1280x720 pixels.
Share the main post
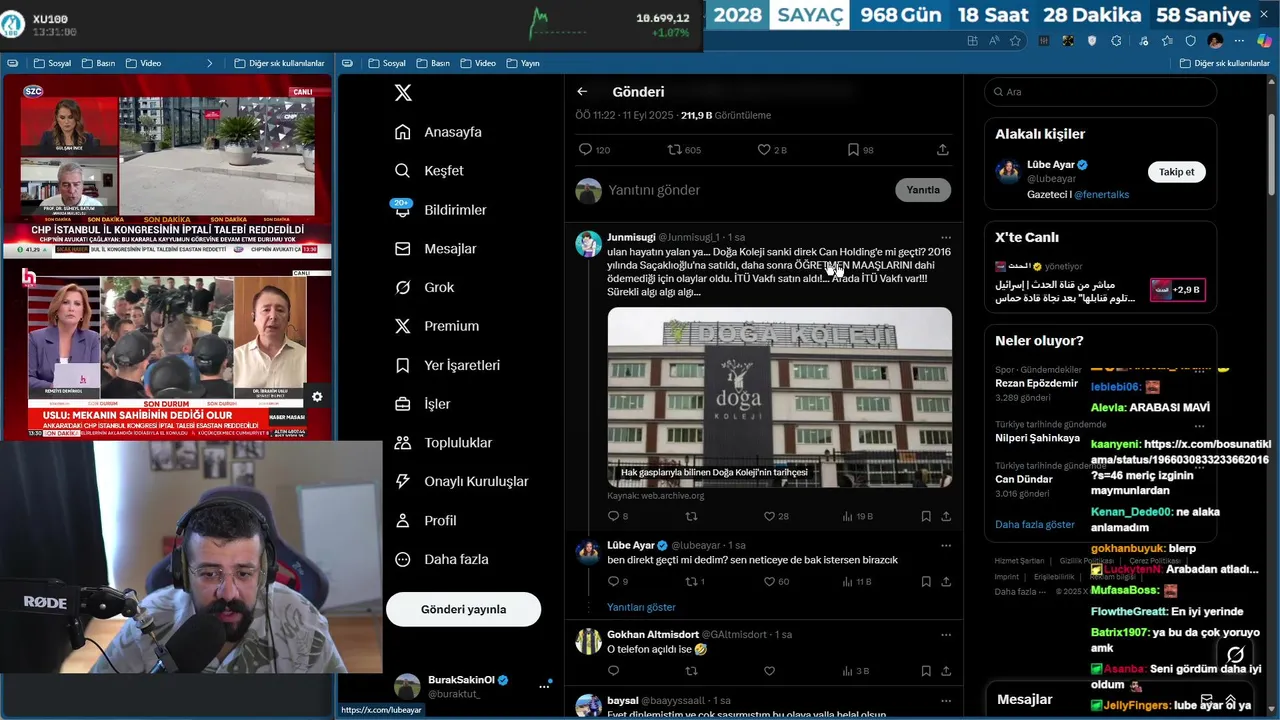click(942, 150)
